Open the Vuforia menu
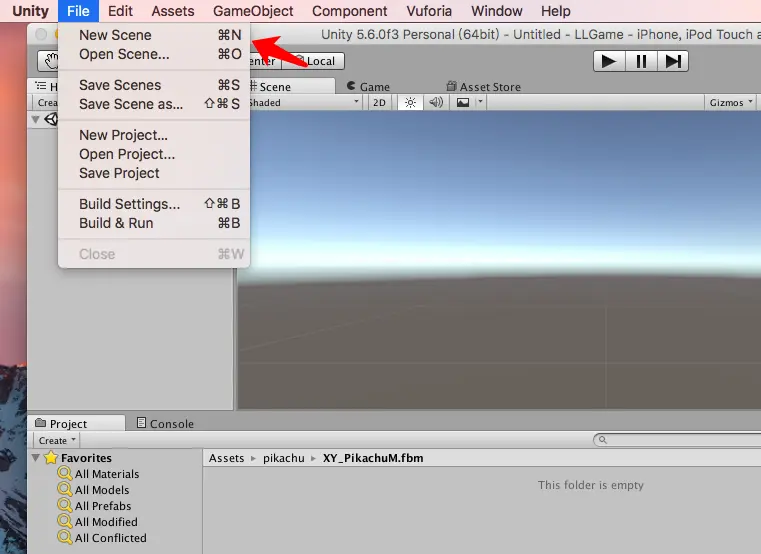The image size is (761, 554). tap(429, 11)
